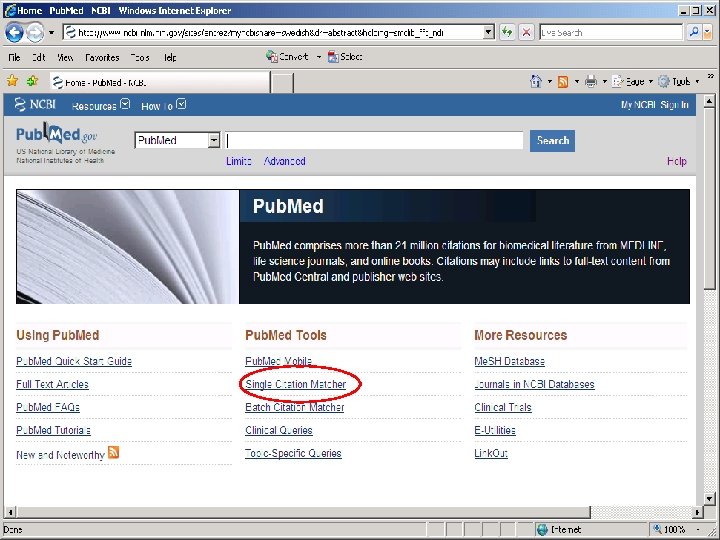This screenshot has width=720, height=540.
Task: Open the Full Text Articles link
Action: [52, 384]
